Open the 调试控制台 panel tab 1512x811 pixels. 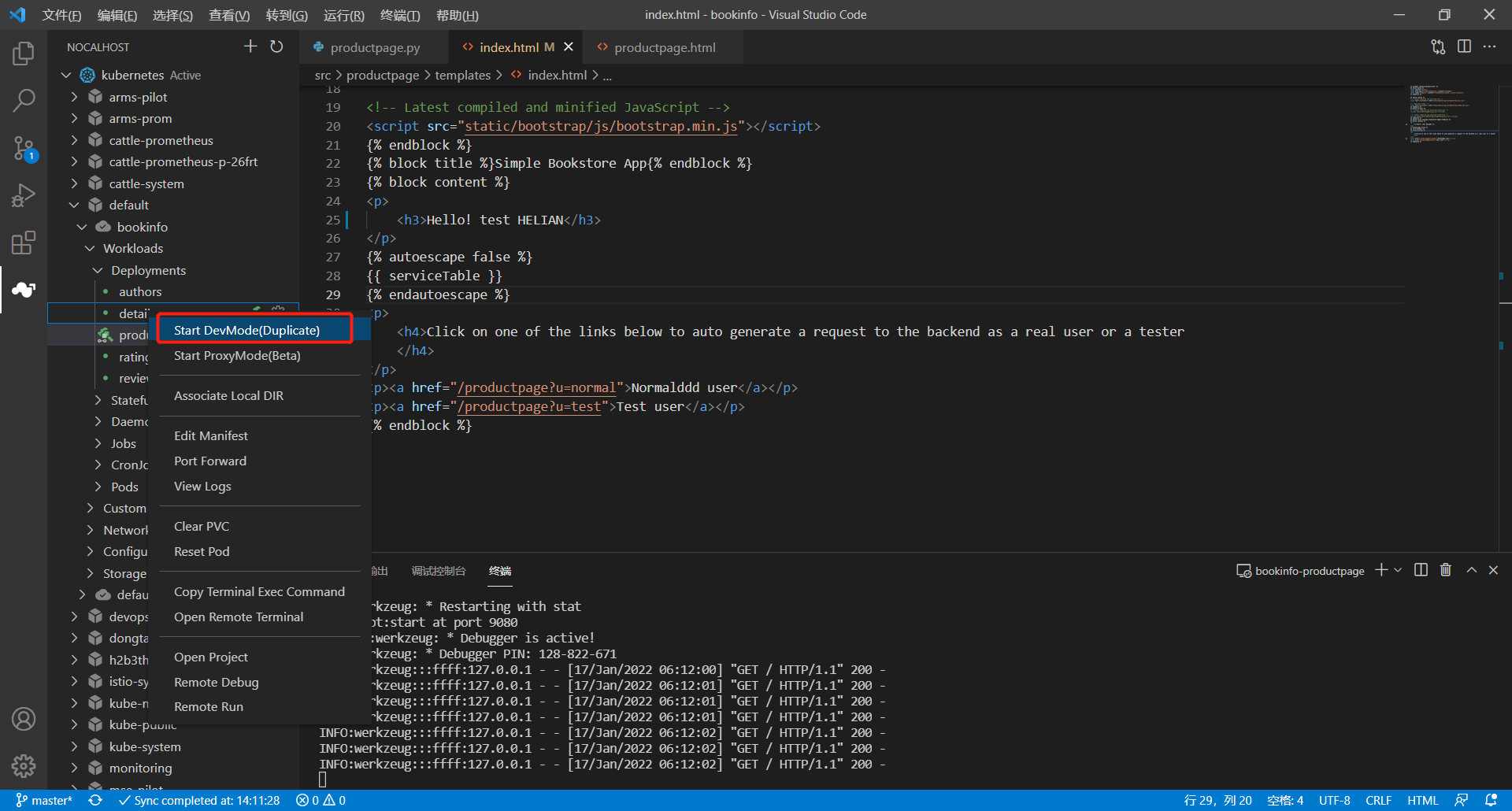439,571
